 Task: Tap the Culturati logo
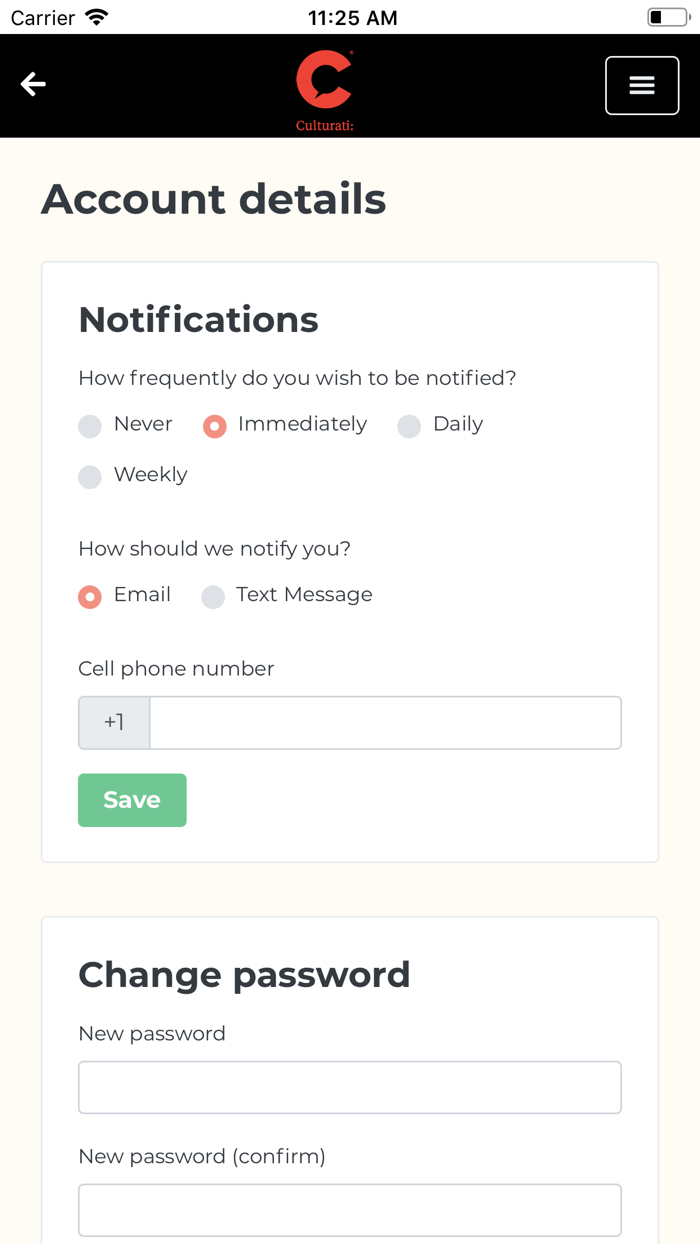pos(325,89)
